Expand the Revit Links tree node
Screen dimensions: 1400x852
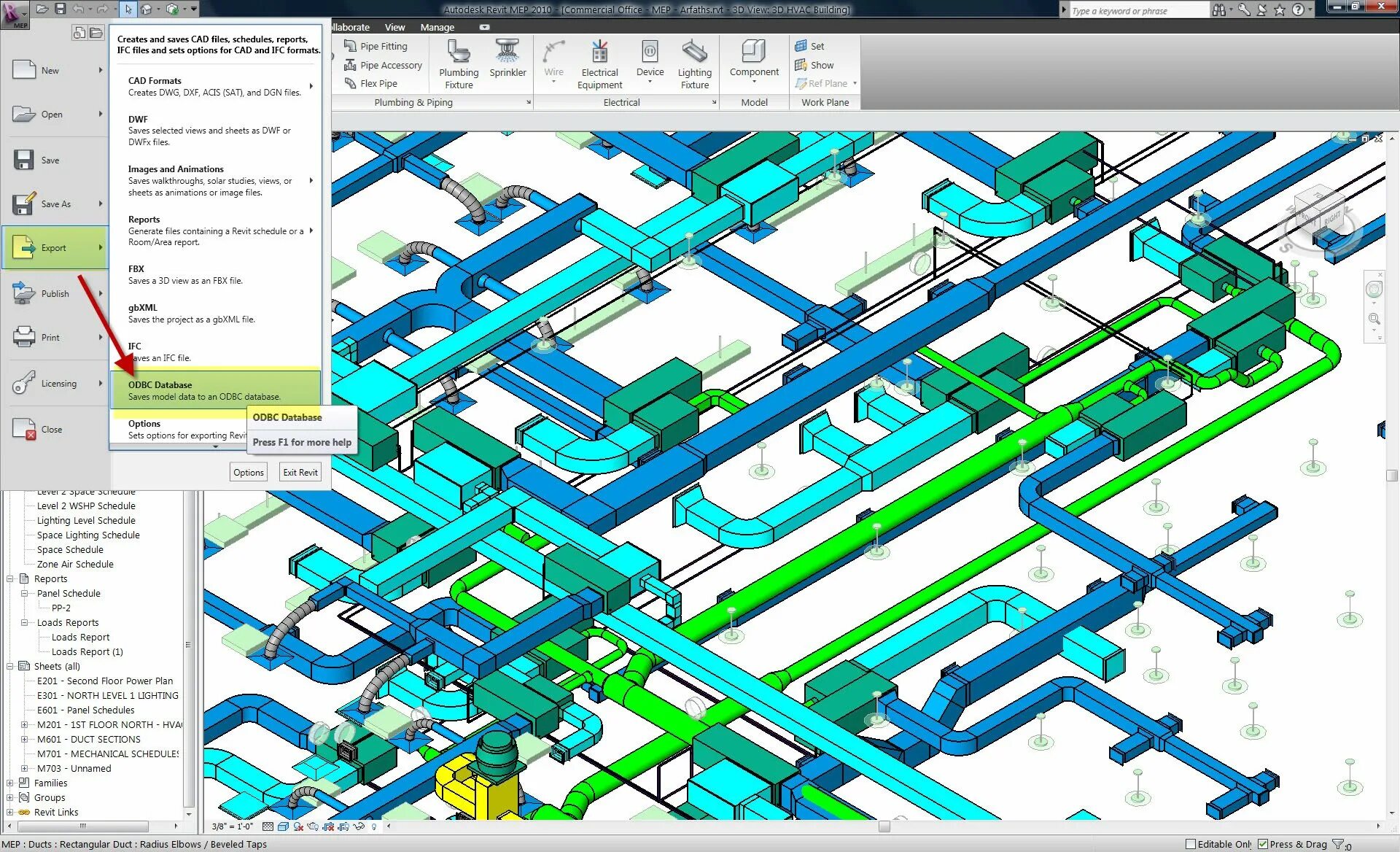[10, 812]
